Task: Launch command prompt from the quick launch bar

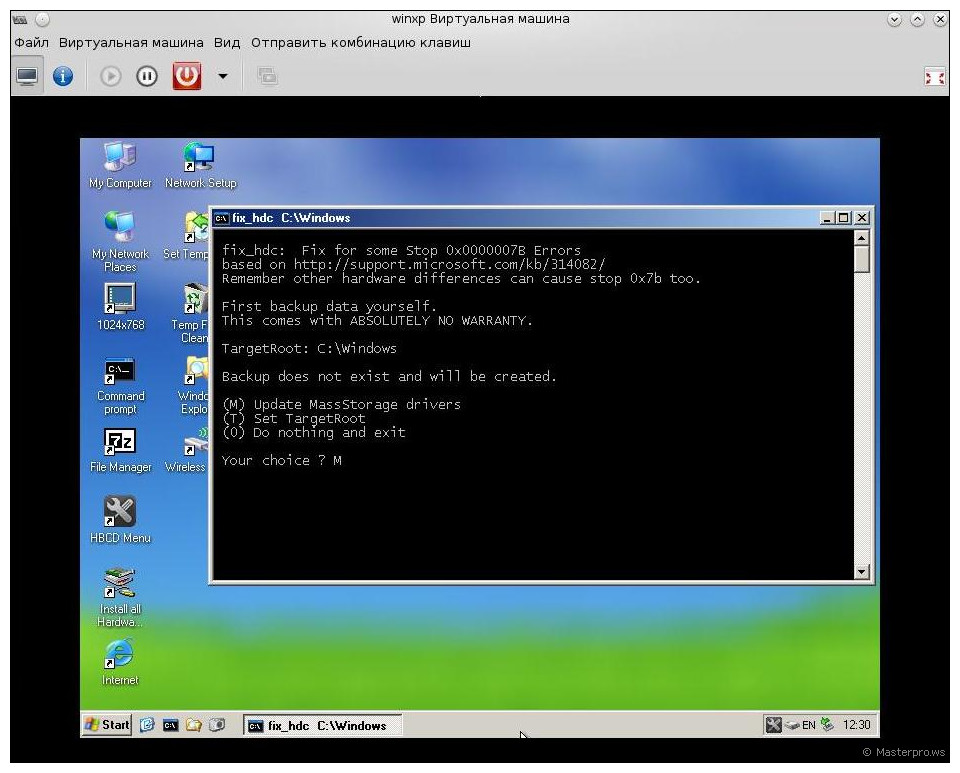Action: click(170, 725)
